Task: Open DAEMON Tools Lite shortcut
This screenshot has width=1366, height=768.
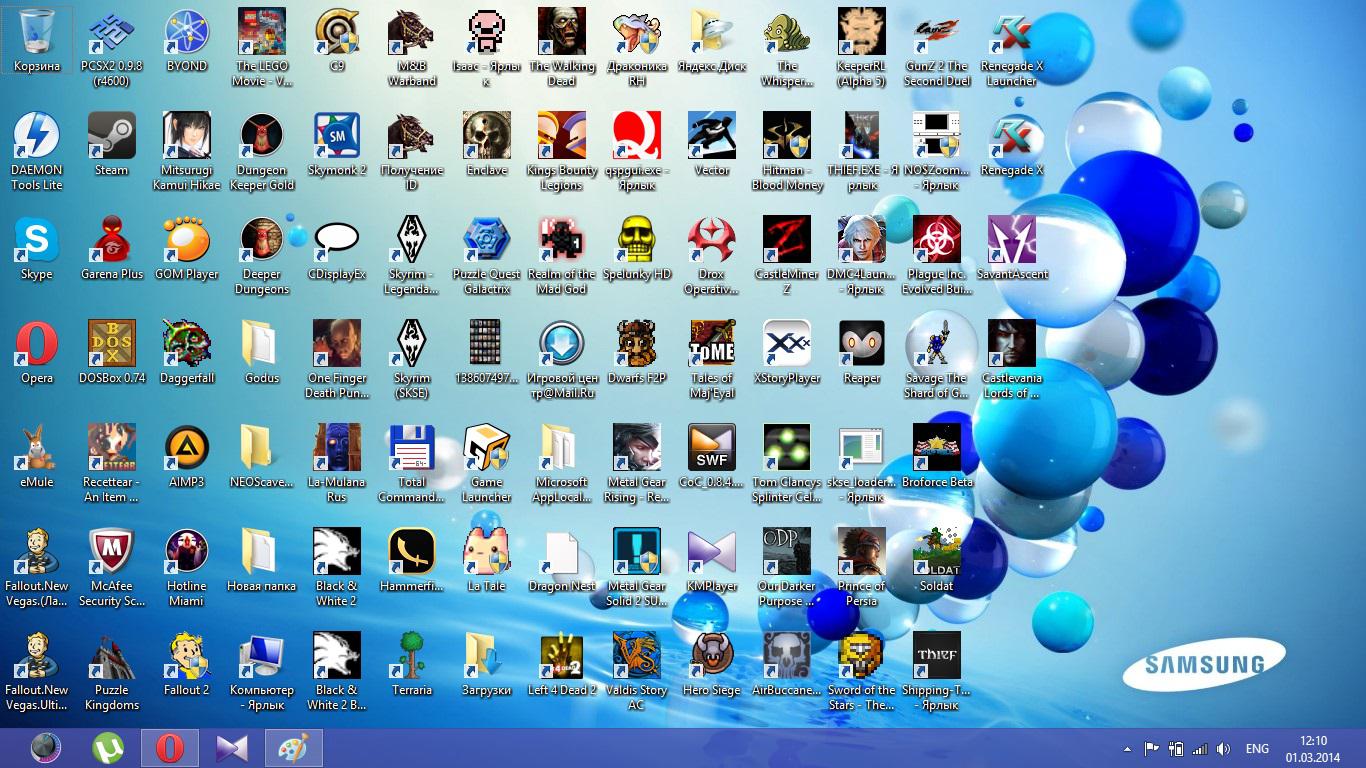Action: 37,137
